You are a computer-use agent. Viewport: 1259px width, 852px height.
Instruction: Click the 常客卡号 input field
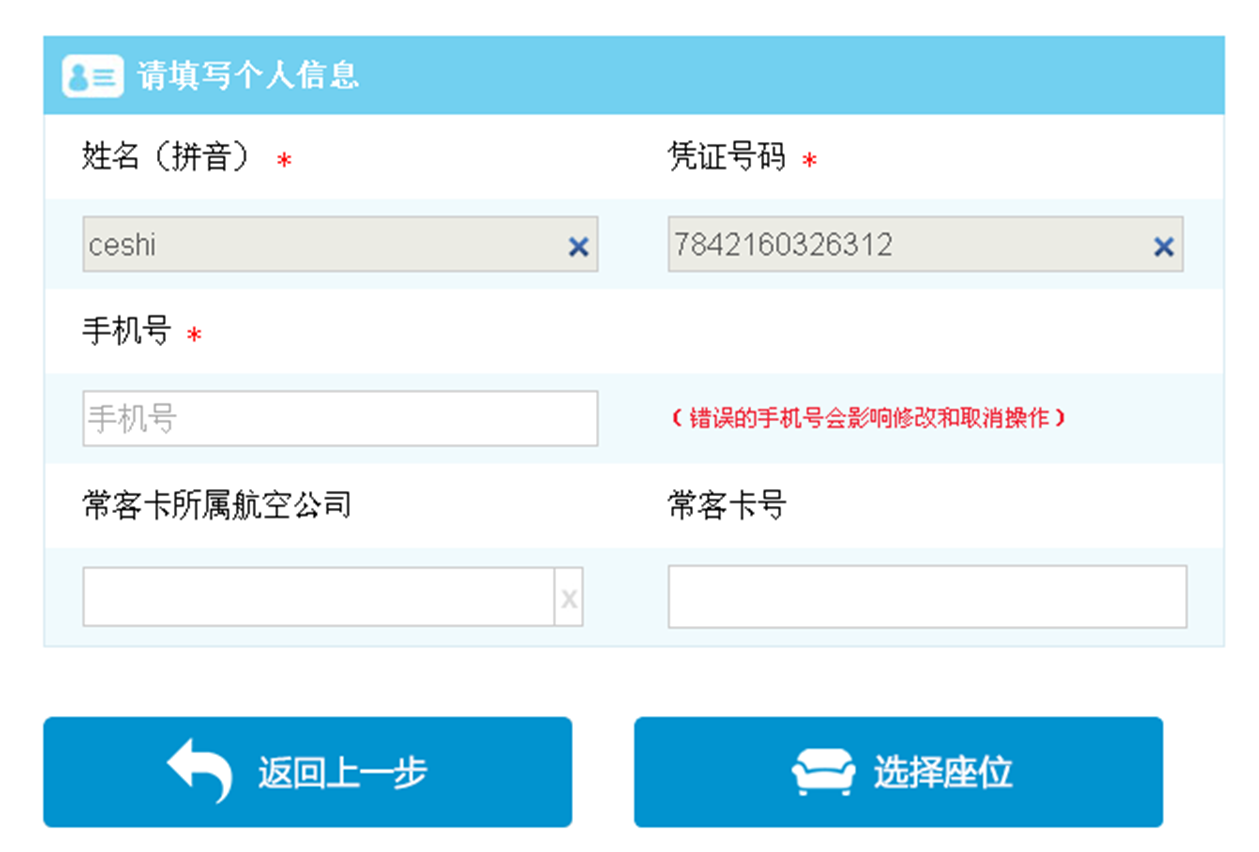tap(927, 597)
